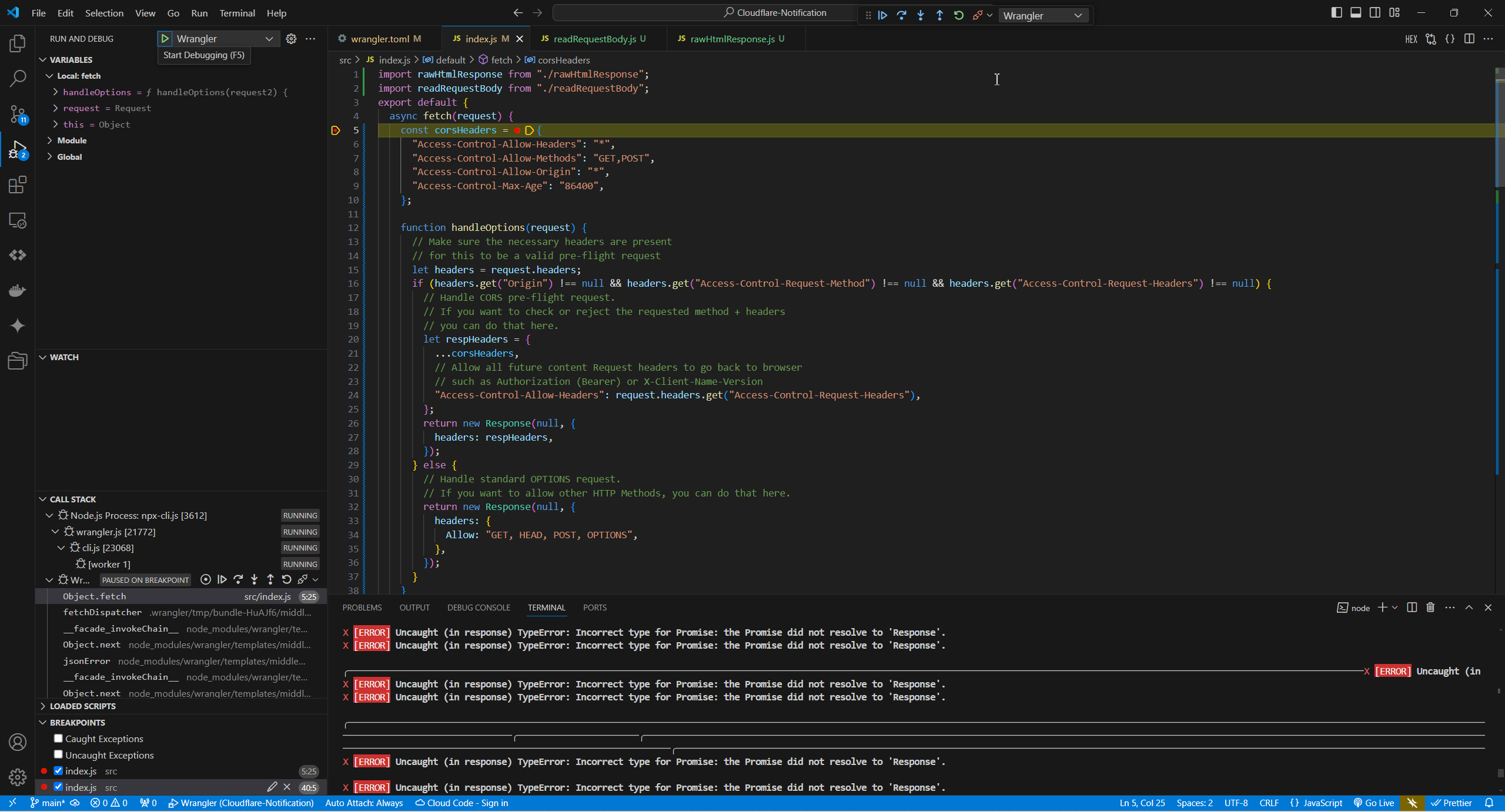Open launch.json via the gear icon
This screenshot has height=812, width=1505.
click(291, 39)
